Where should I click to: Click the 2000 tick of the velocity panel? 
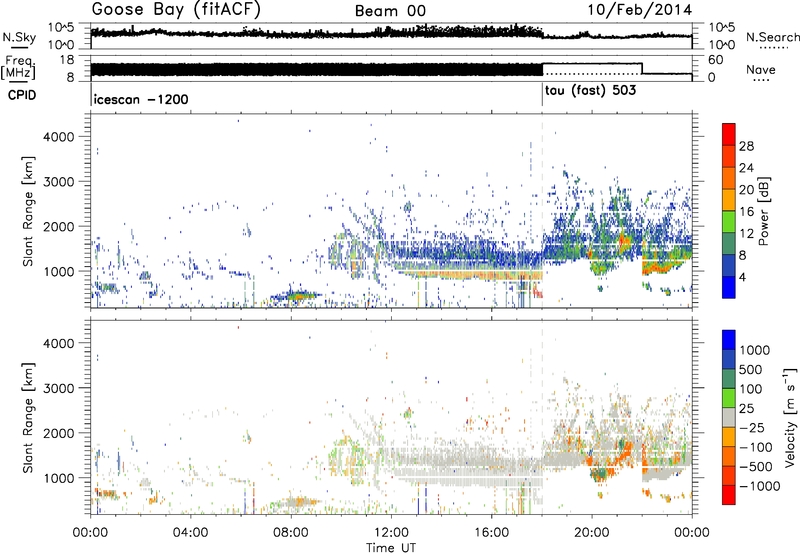[x=58, y=433]
